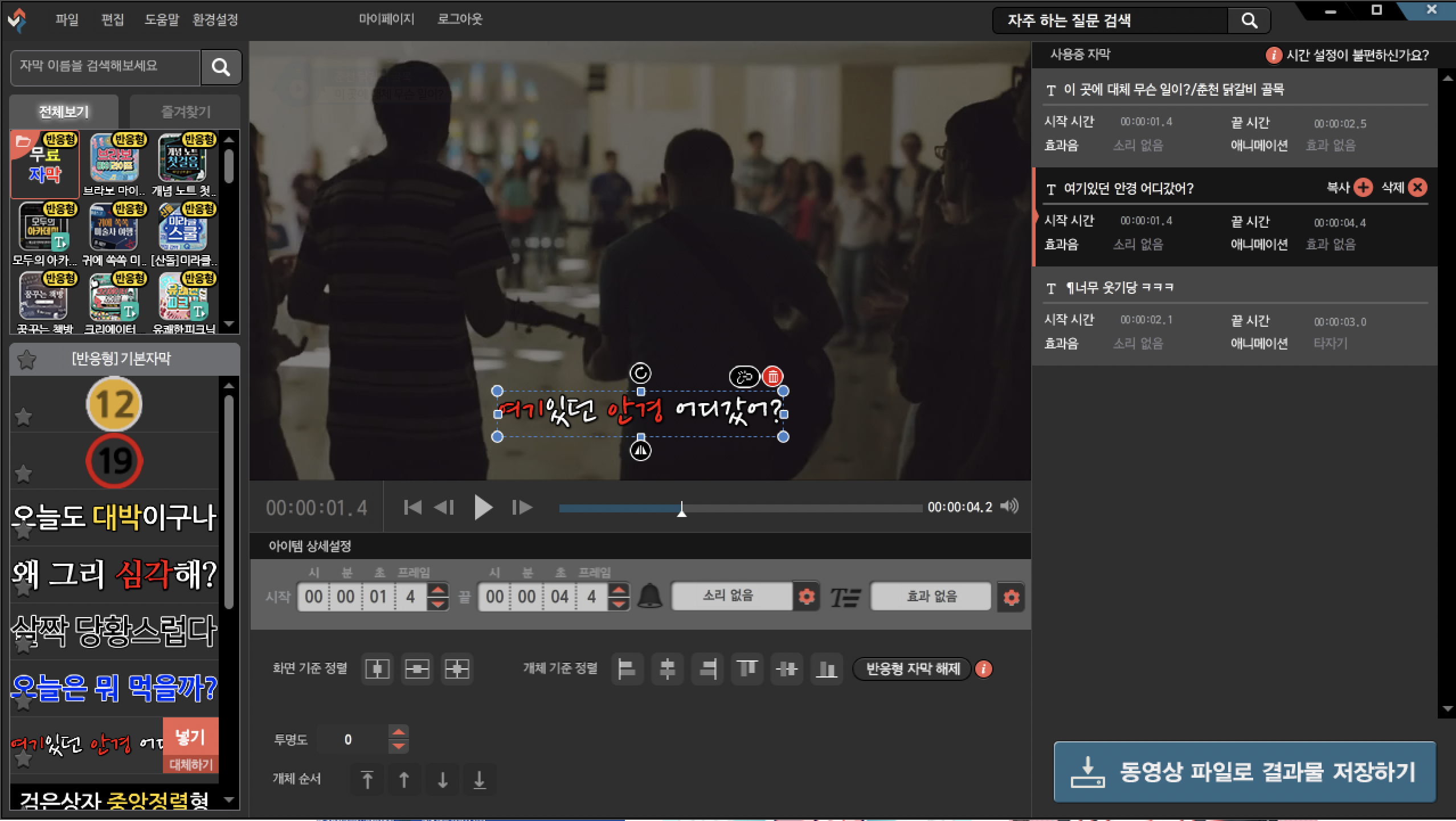Click the sound effect bell icon
The width and height of the screenshot is (1456, 821).
(649, 596)
